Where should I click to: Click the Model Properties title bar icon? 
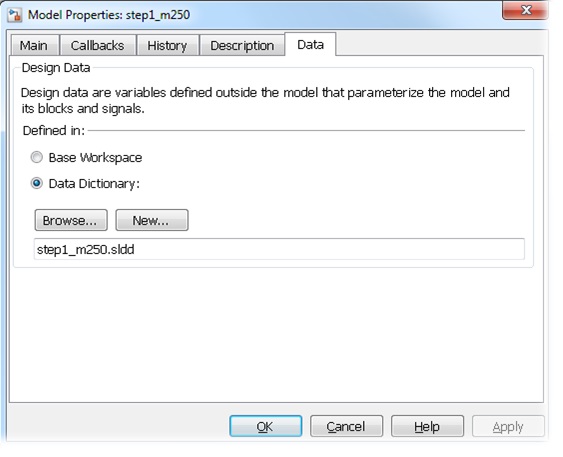point(15,15)
